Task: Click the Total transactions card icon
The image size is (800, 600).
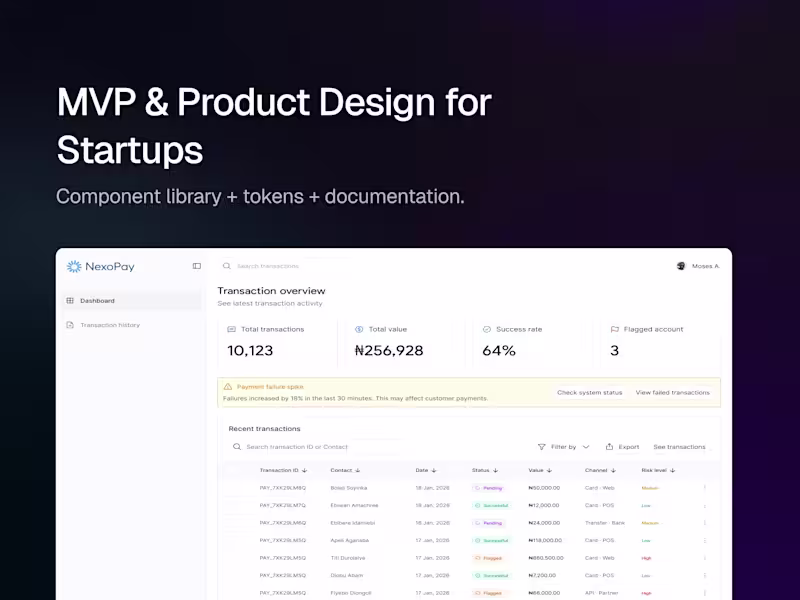Action: (x=232, y=329)
